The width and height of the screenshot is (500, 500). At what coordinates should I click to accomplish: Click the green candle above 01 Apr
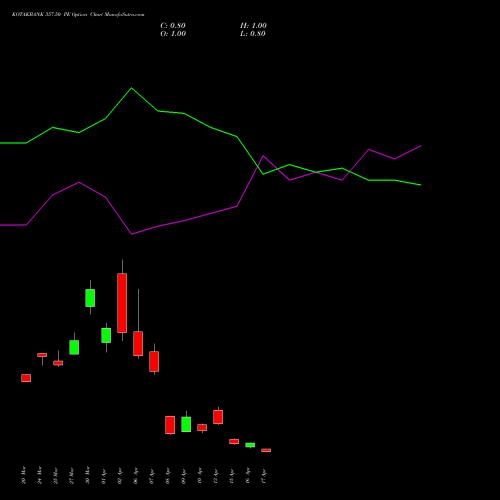[x=106, y=335]
